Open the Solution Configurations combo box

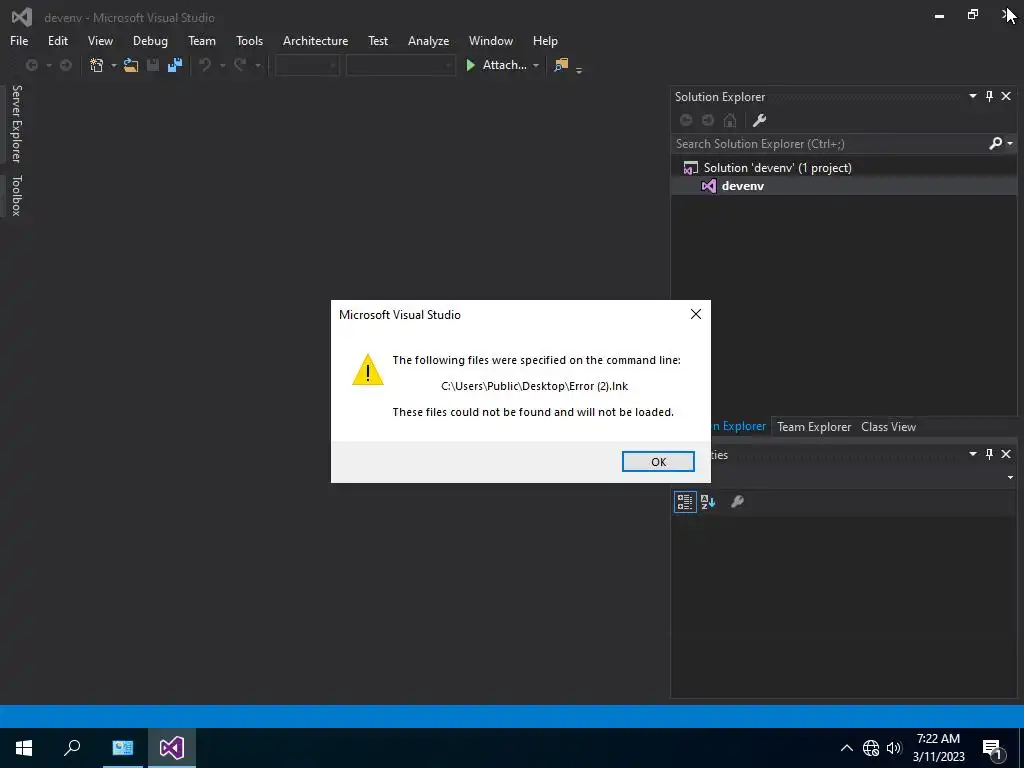pos(307,65)
